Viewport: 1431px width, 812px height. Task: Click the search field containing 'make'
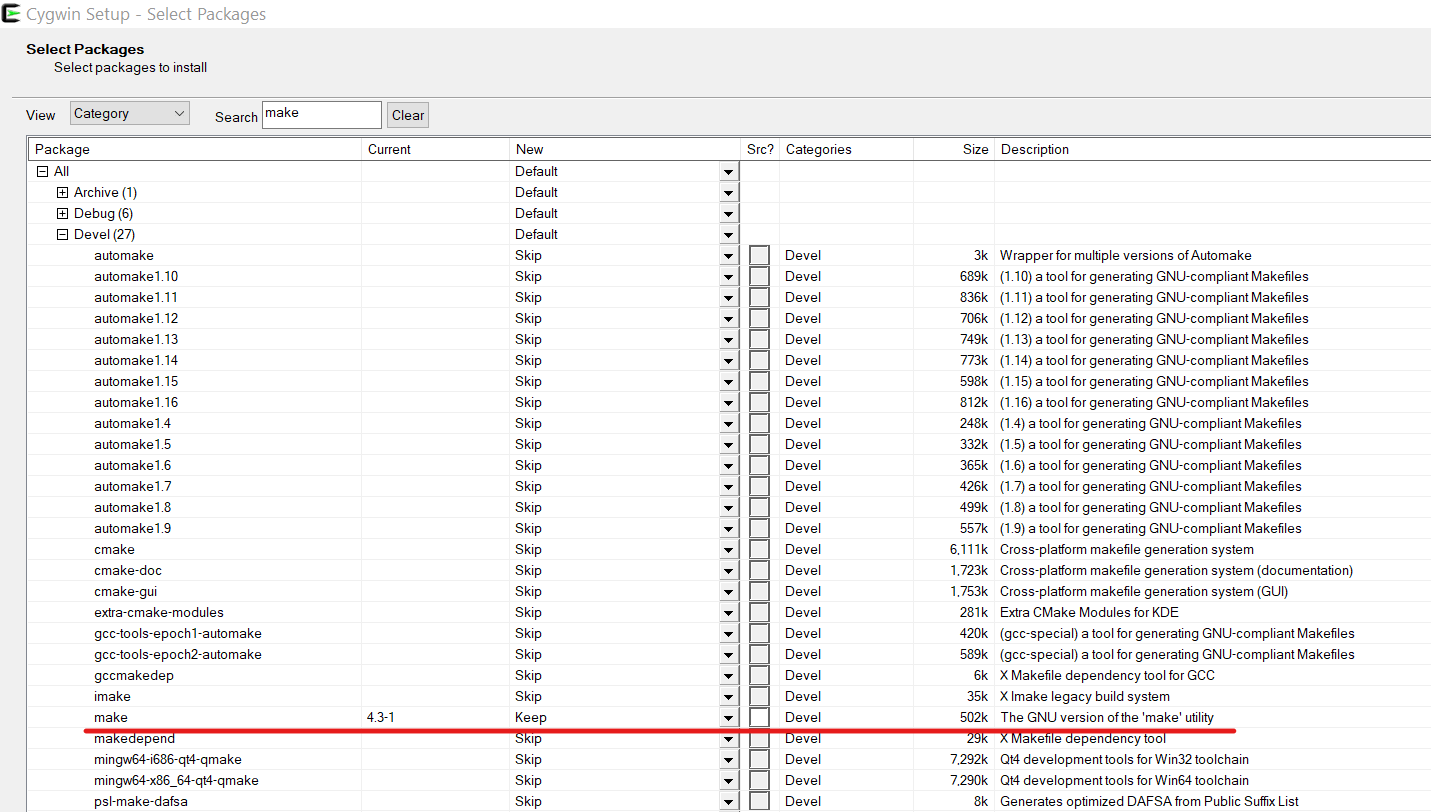point(321,115)
